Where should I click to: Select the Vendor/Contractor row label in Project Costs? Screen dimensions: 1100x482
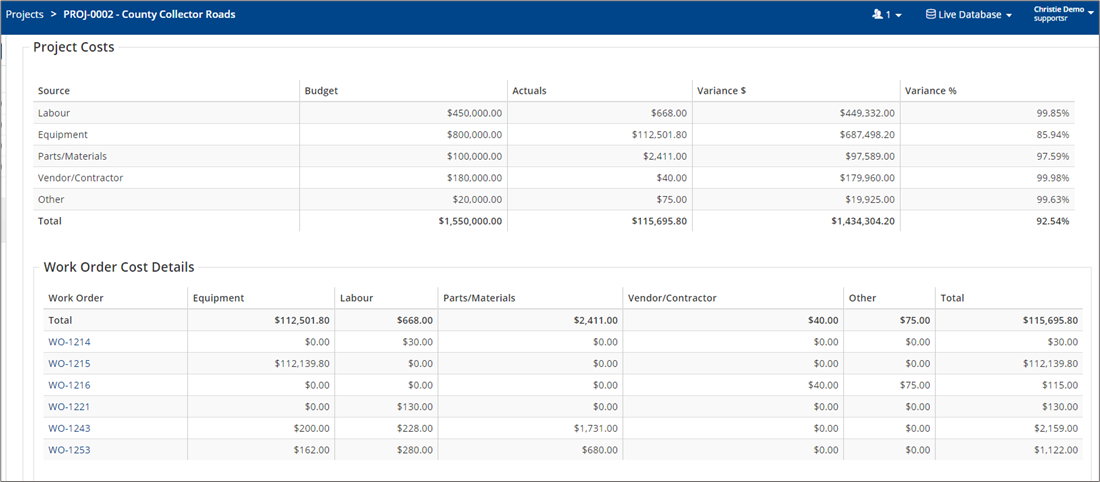pyautogui.click(x=81, y=178)
